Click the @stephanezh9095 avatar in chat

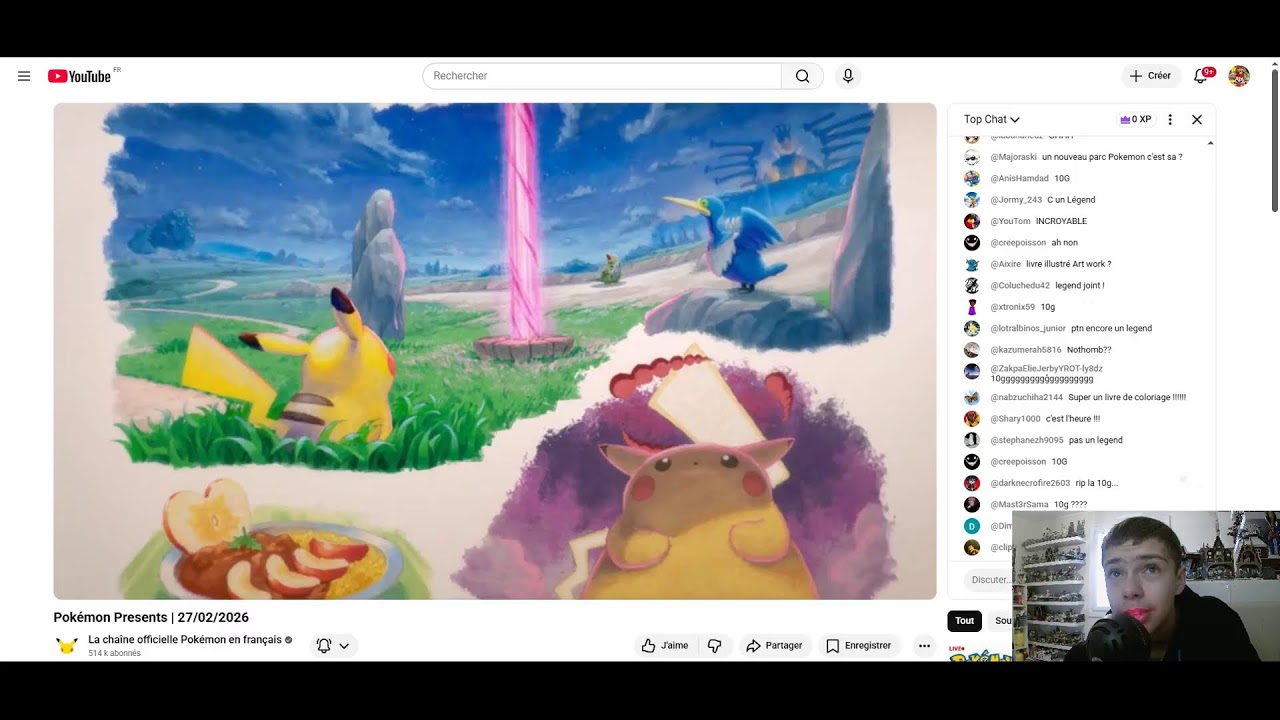pyautogui.click(x=972, y=440)
